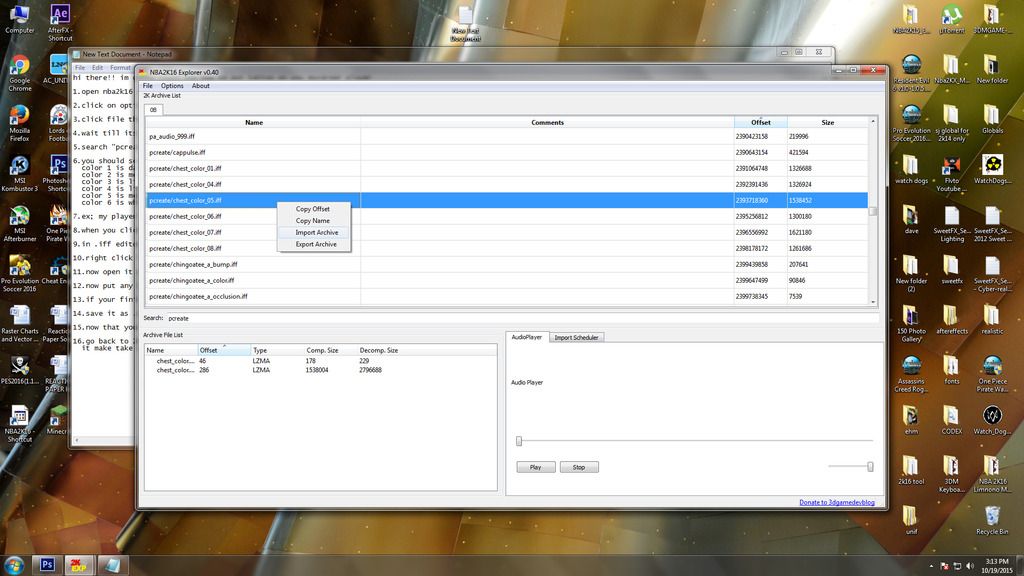Open Mozilla Firefox desktop shortcut
Image resolution: width=1024 pixels, height=576 pixels.
(x=19, y=123)
